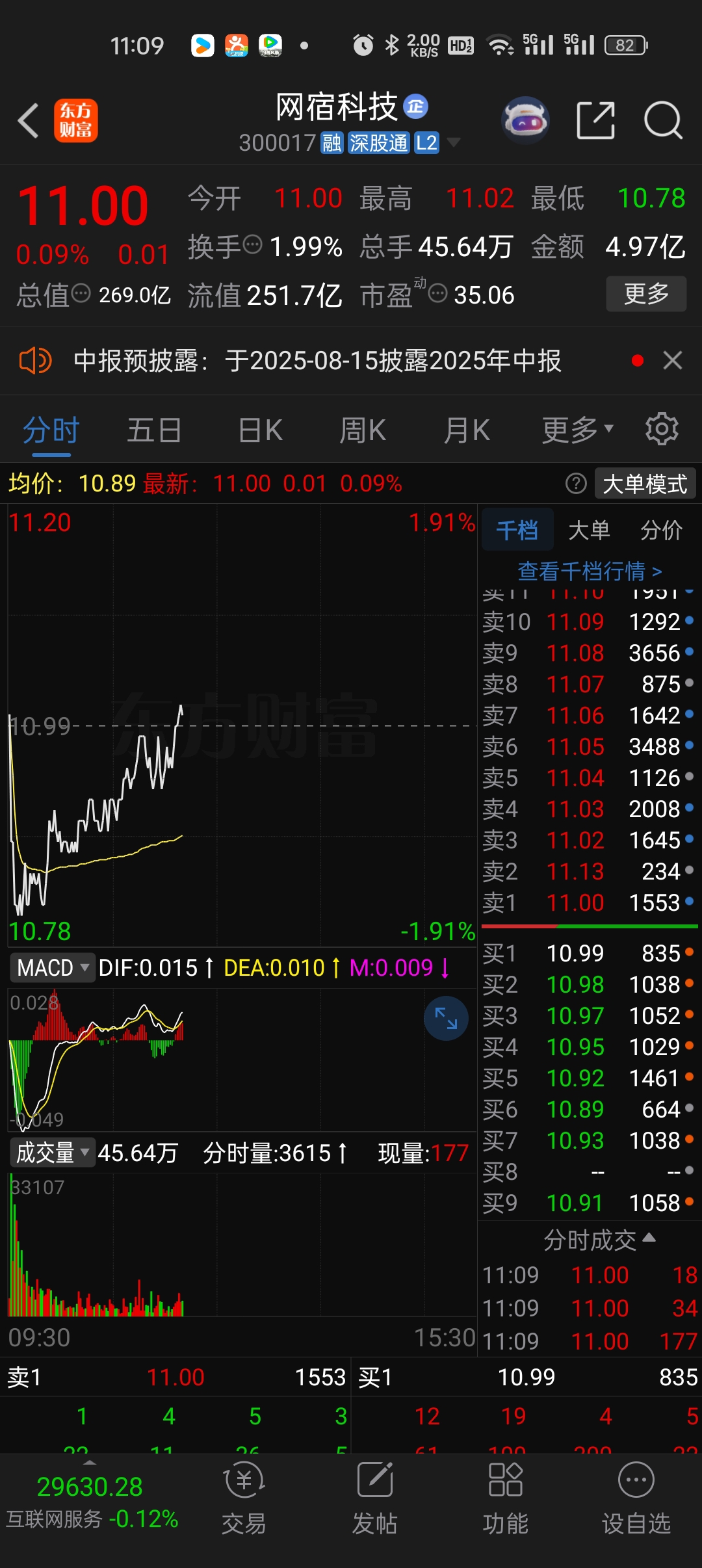Switch to 周K chart tab
The width and height of the screenshot is (702, 1568).
tap(363, 430)
